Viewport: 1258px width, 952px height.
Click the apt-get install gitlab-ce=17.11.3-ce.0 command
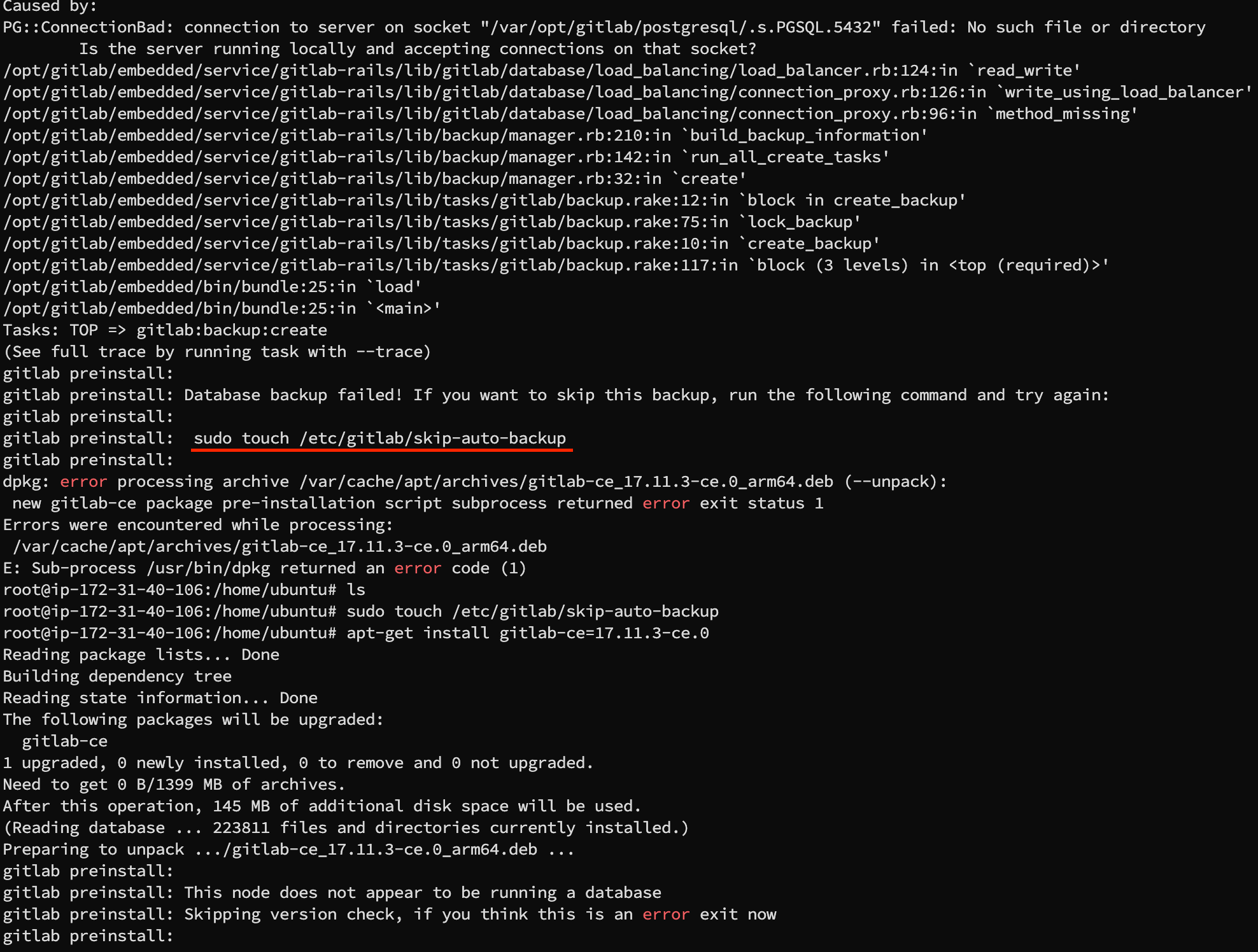point(528,633)
